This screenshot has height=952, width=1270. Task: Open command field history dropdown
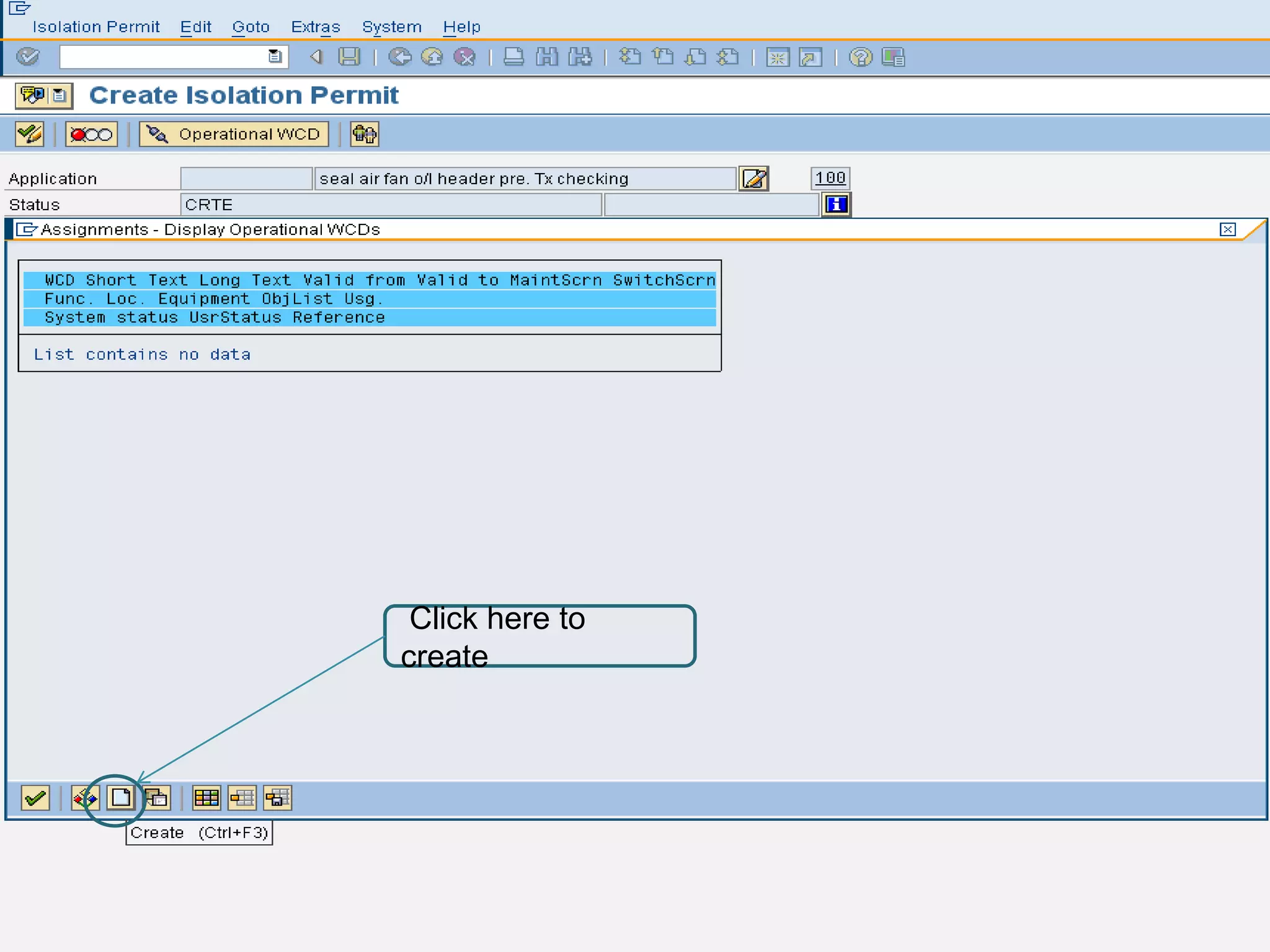coord(275,56)
